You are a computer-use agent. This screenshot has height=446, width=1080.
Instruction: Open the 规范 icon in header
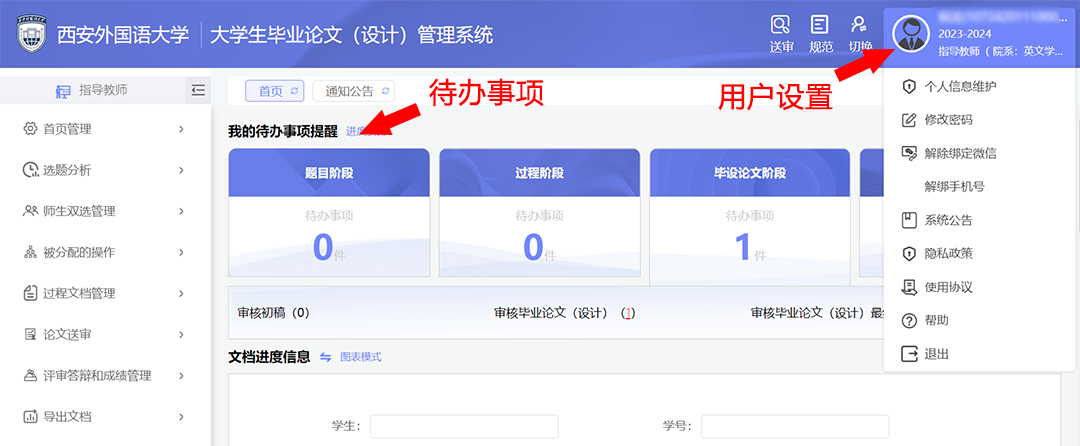(820, 26)
